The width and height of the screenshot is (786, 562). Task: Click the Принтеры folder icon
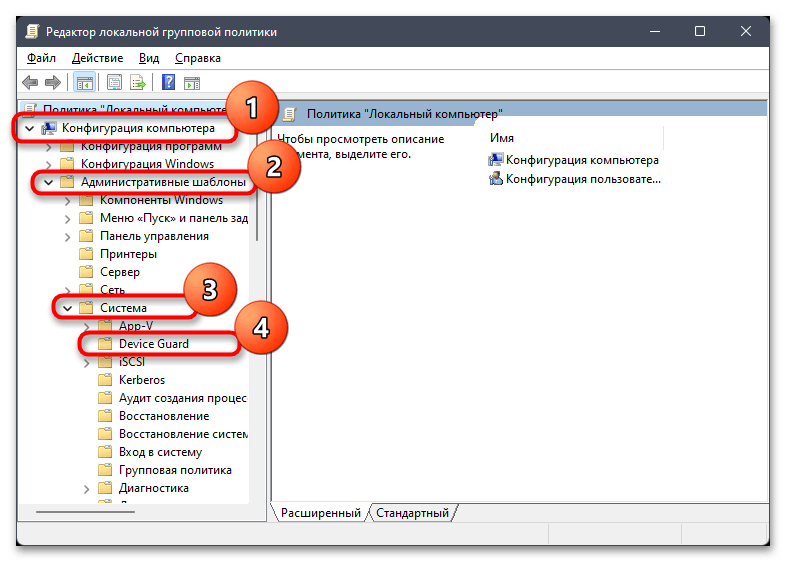point(86,254)
